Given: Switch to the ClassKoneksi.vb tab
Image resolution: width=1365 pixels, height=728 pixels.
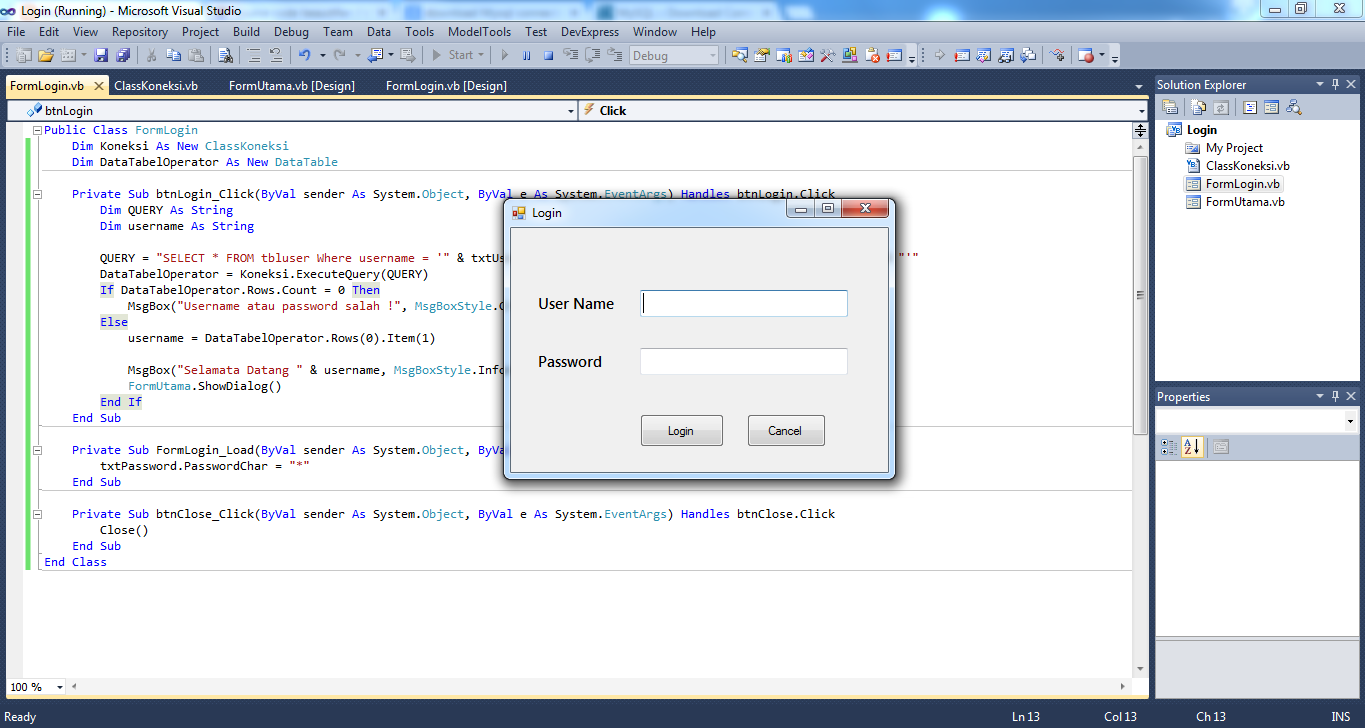Looking at the screenshot, I should pos(157,86).
